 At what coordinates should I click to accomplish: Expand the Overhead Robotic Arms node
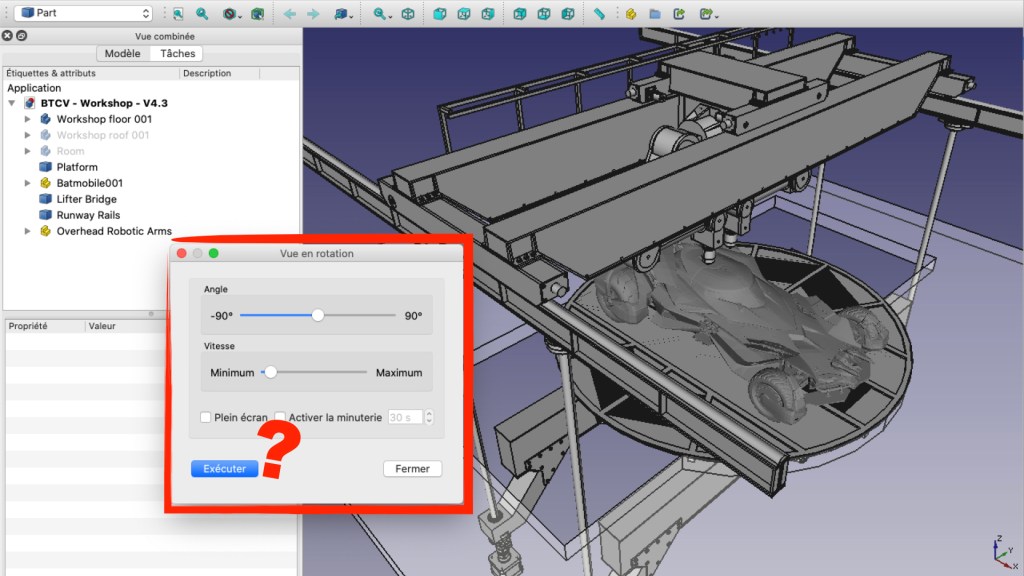coord(28,231)
